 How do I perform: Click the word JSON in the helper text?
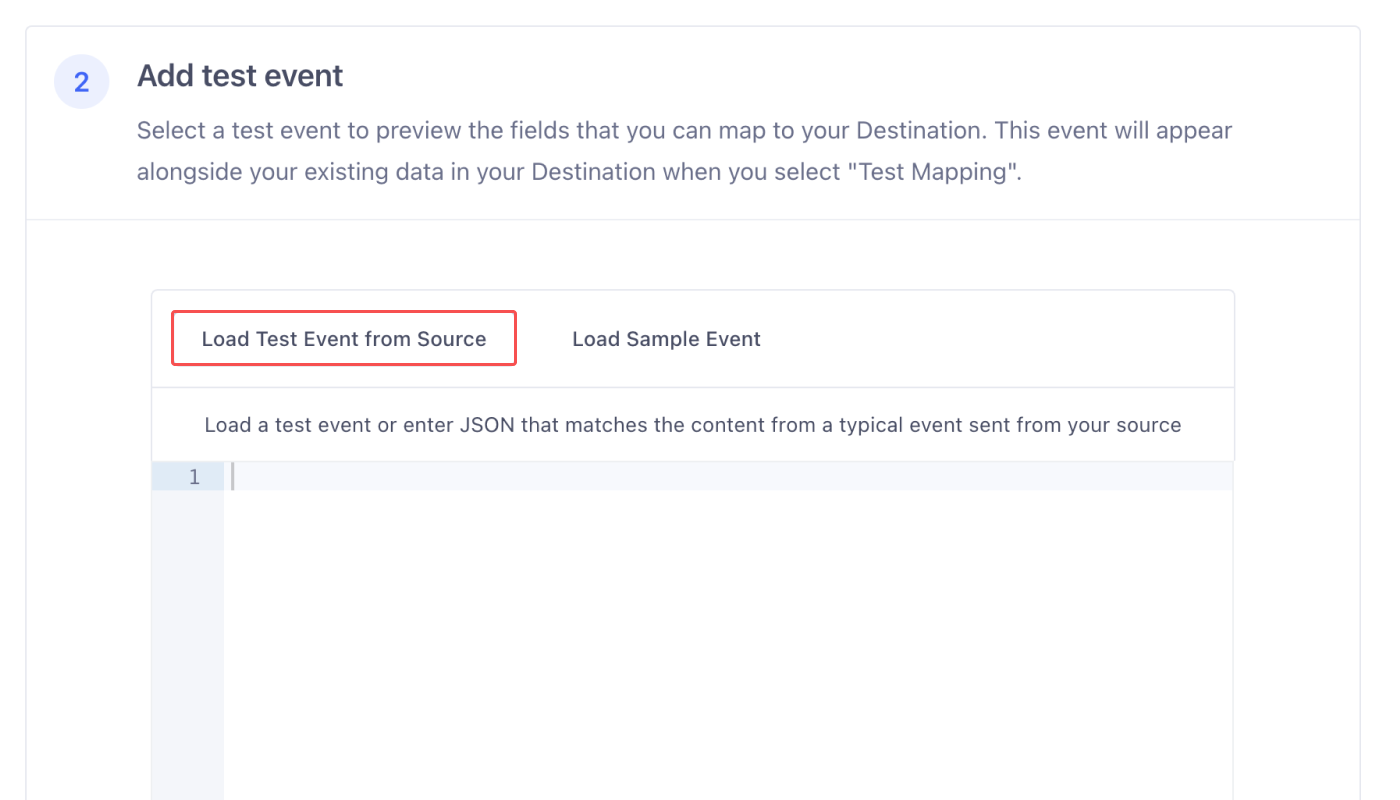(487, 425)
